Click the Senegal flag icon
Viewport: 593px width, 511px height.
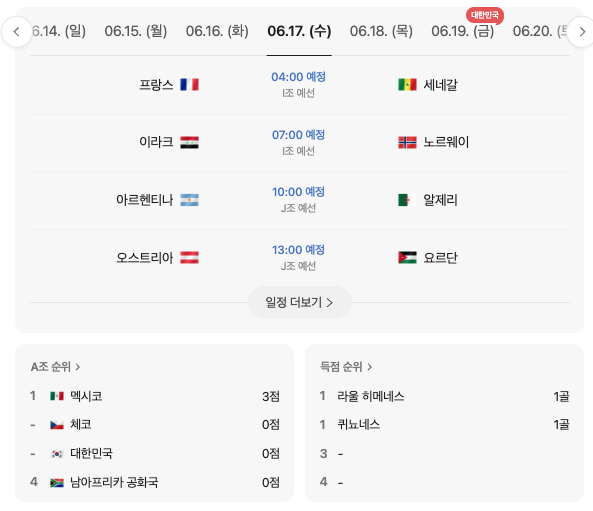(x=407, y=84)
